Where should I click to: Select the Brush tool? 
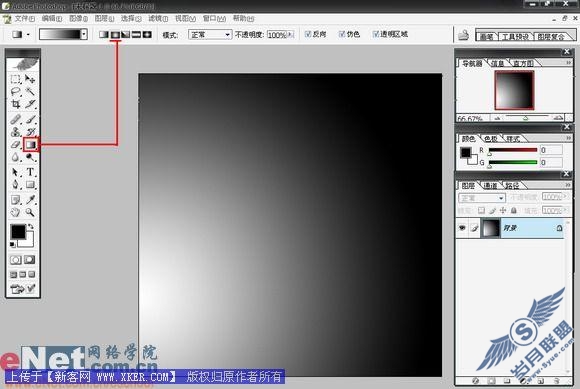[x=30, y=119]
